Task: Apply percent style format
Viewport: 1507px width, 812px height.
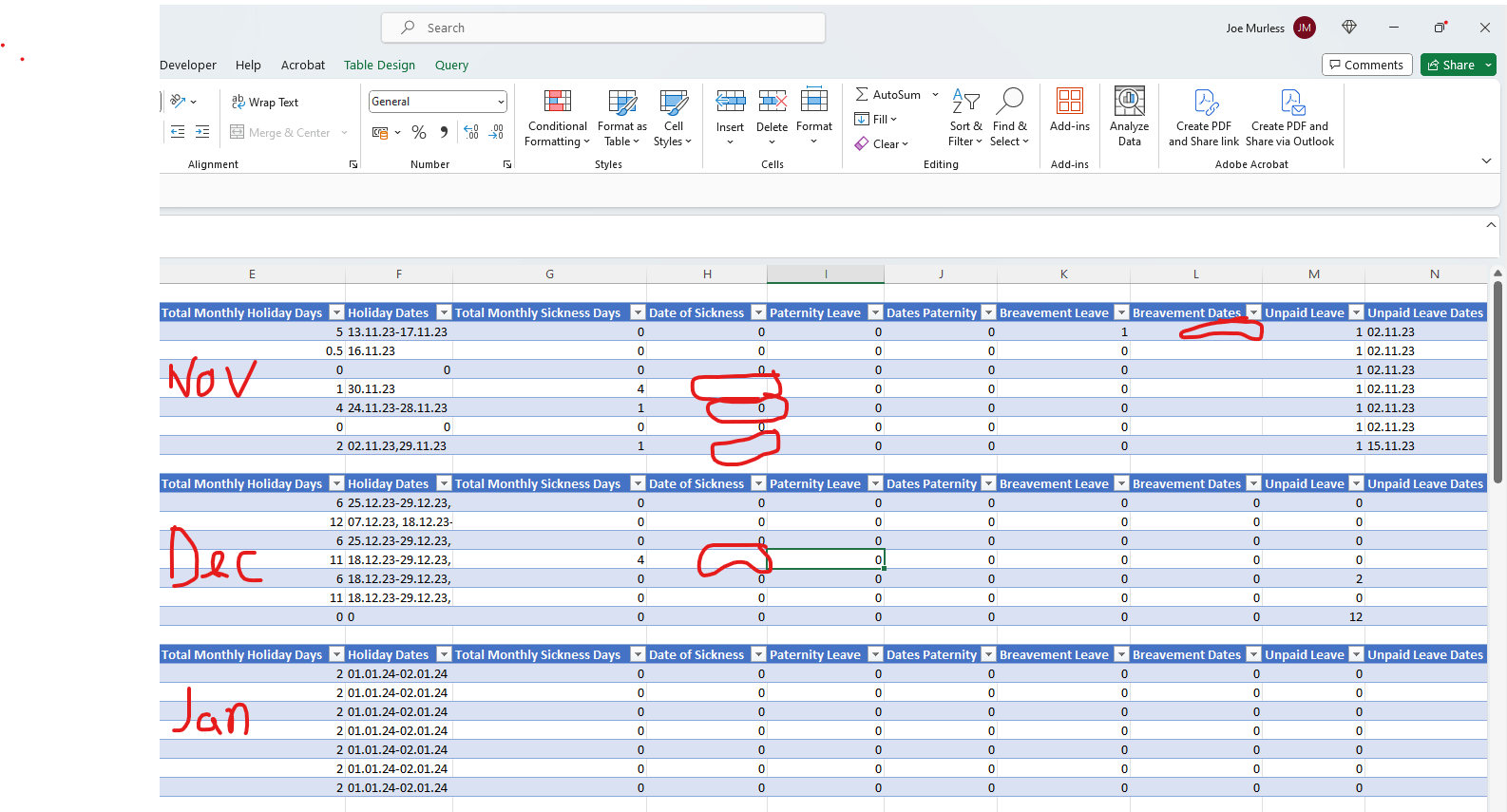Action: pyautogui.click(x=419, y=133)
